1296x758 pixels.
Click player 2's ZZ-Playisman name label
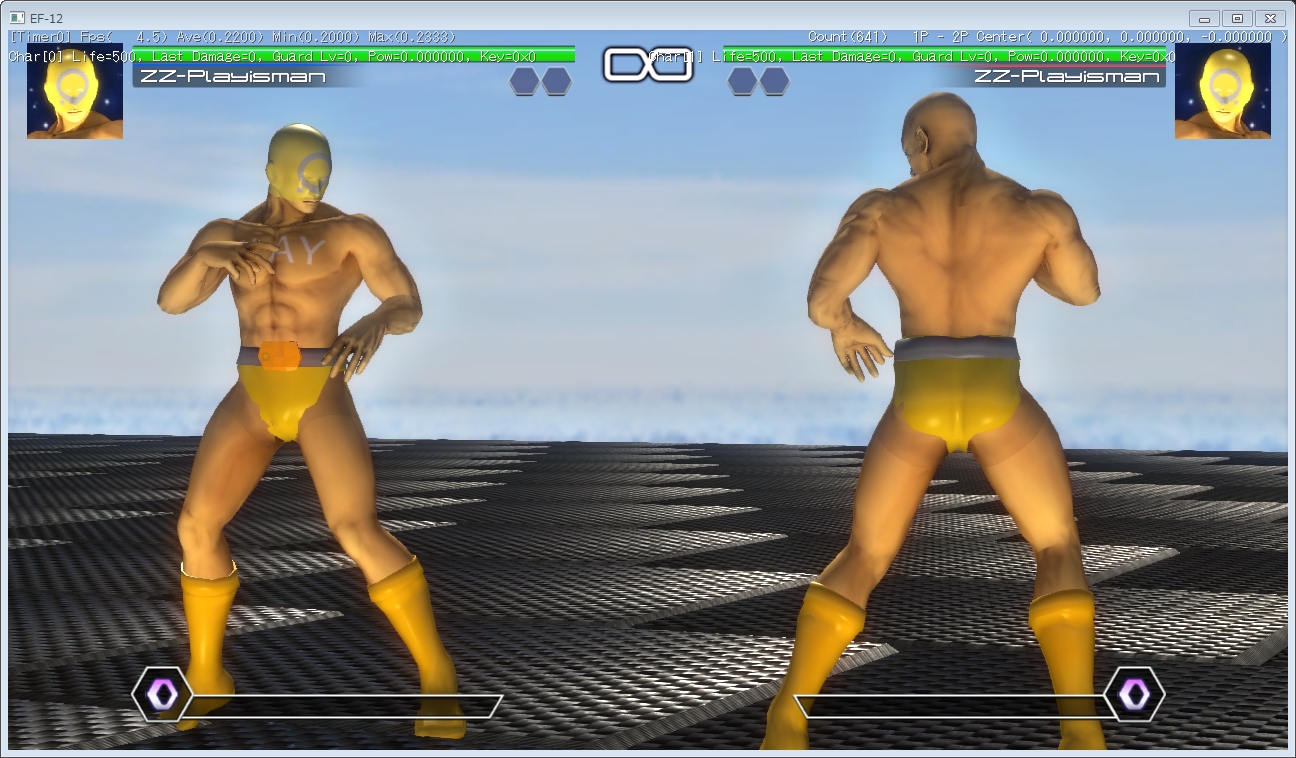[x=1067, y=76]
